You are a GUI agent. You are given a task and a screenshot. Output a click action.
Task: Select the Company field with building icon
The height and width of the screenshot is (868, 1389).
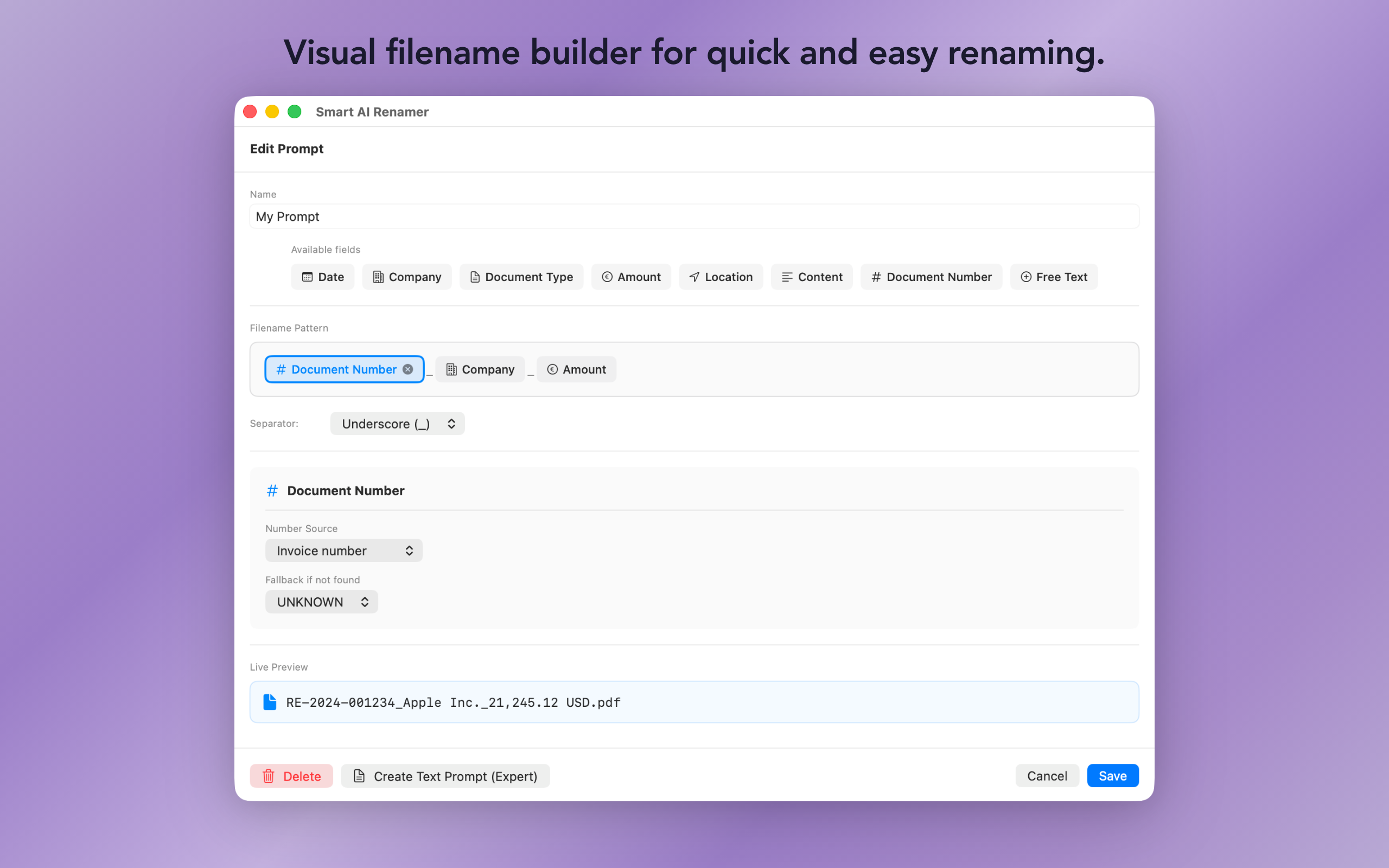click(407, 277)
